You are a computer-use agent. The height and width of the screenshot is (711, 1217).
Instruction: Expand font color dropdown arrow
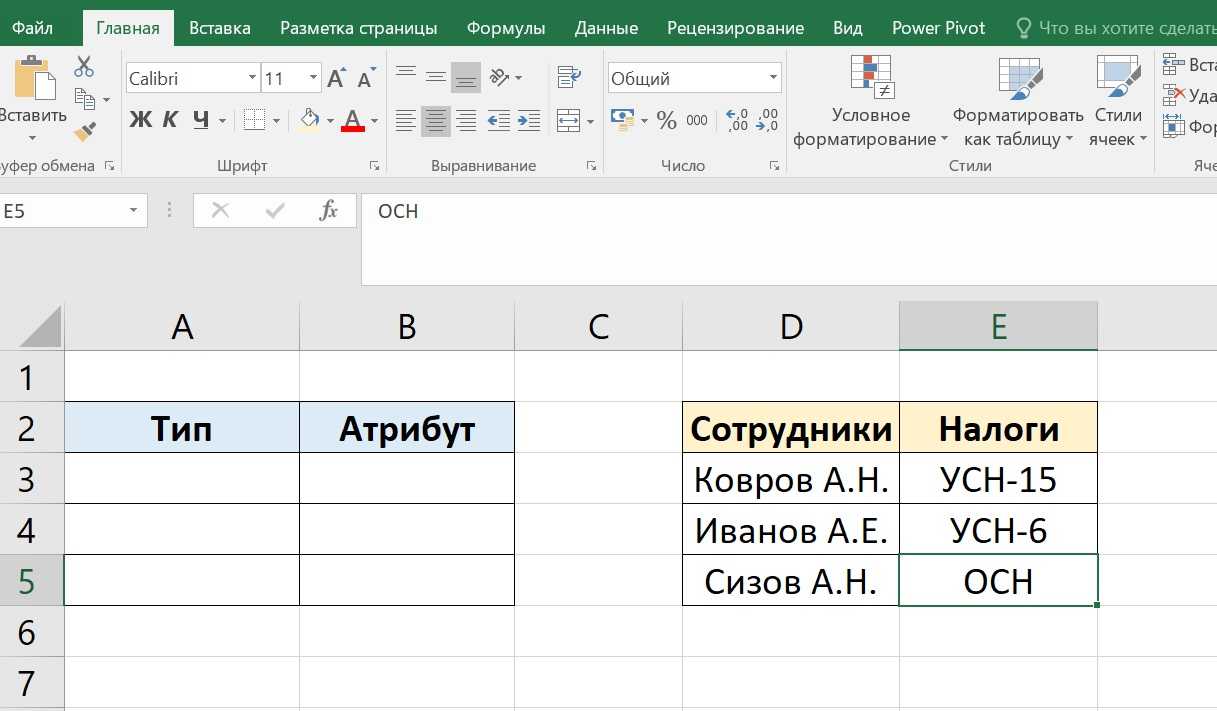point(374,121)
